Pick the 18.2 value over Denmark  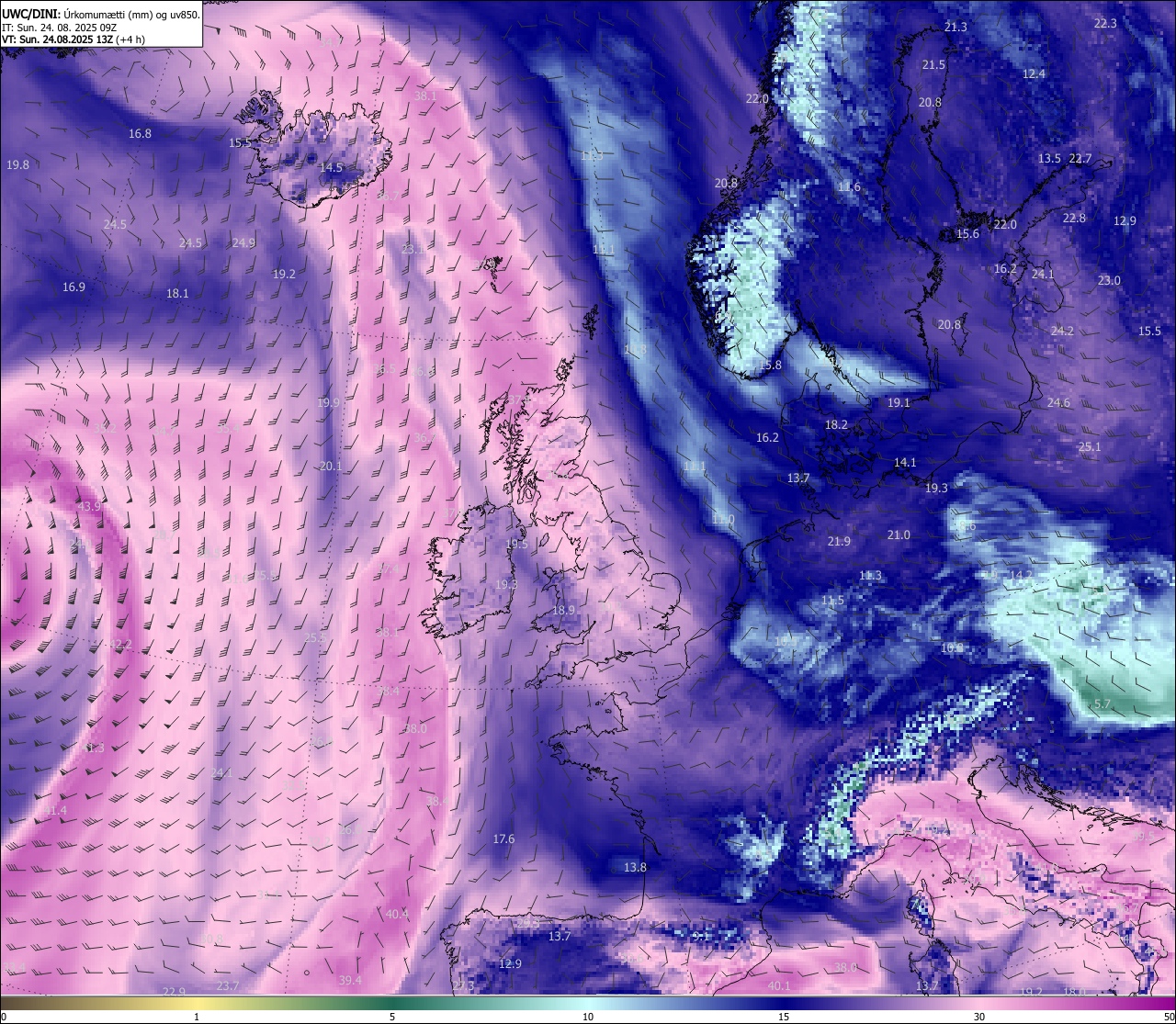[836, 424]
